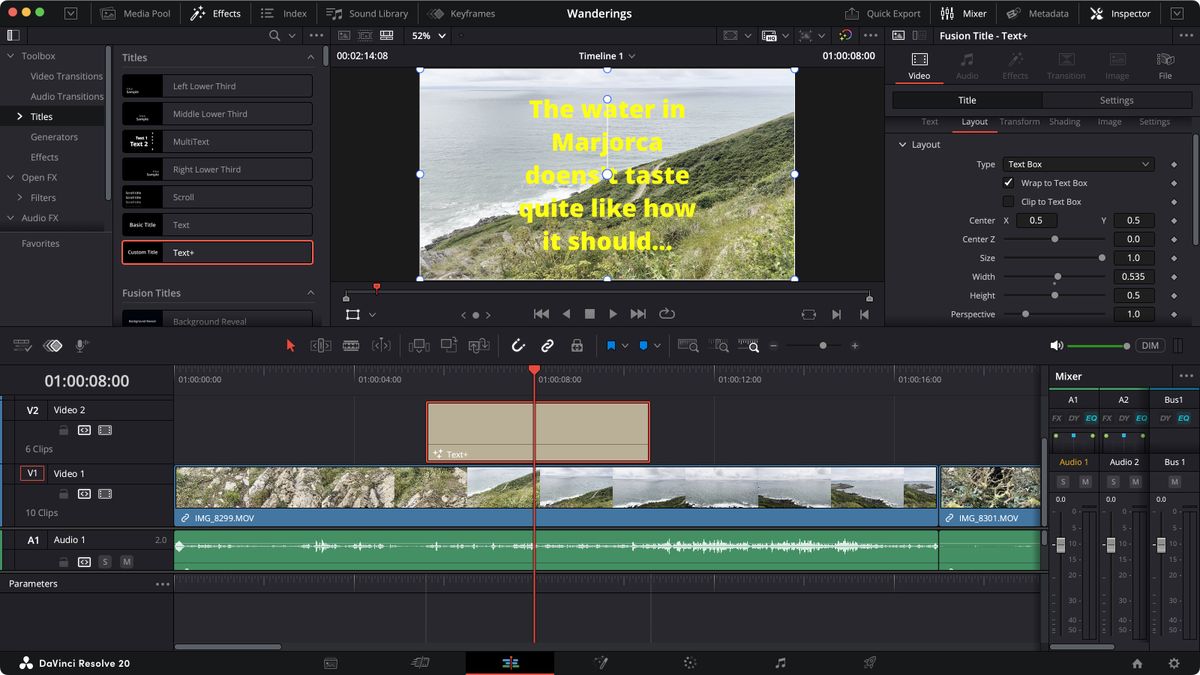Click the Quick Export button

point(883,13)
